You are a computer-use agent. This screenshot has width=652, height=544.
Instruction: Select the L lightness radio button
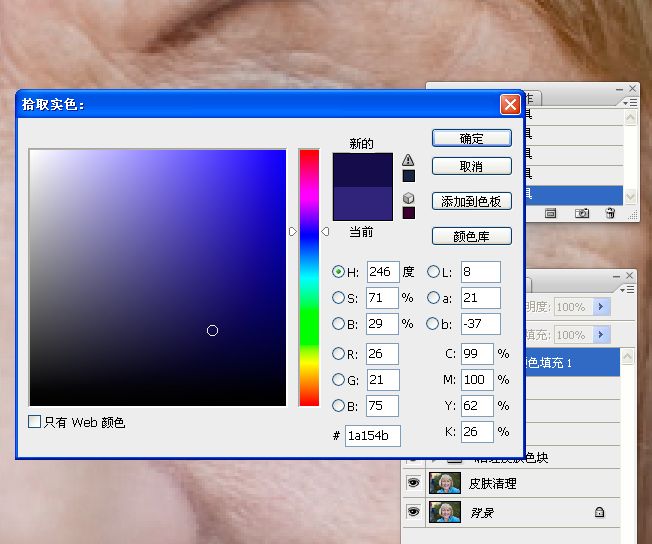point(433,272)
